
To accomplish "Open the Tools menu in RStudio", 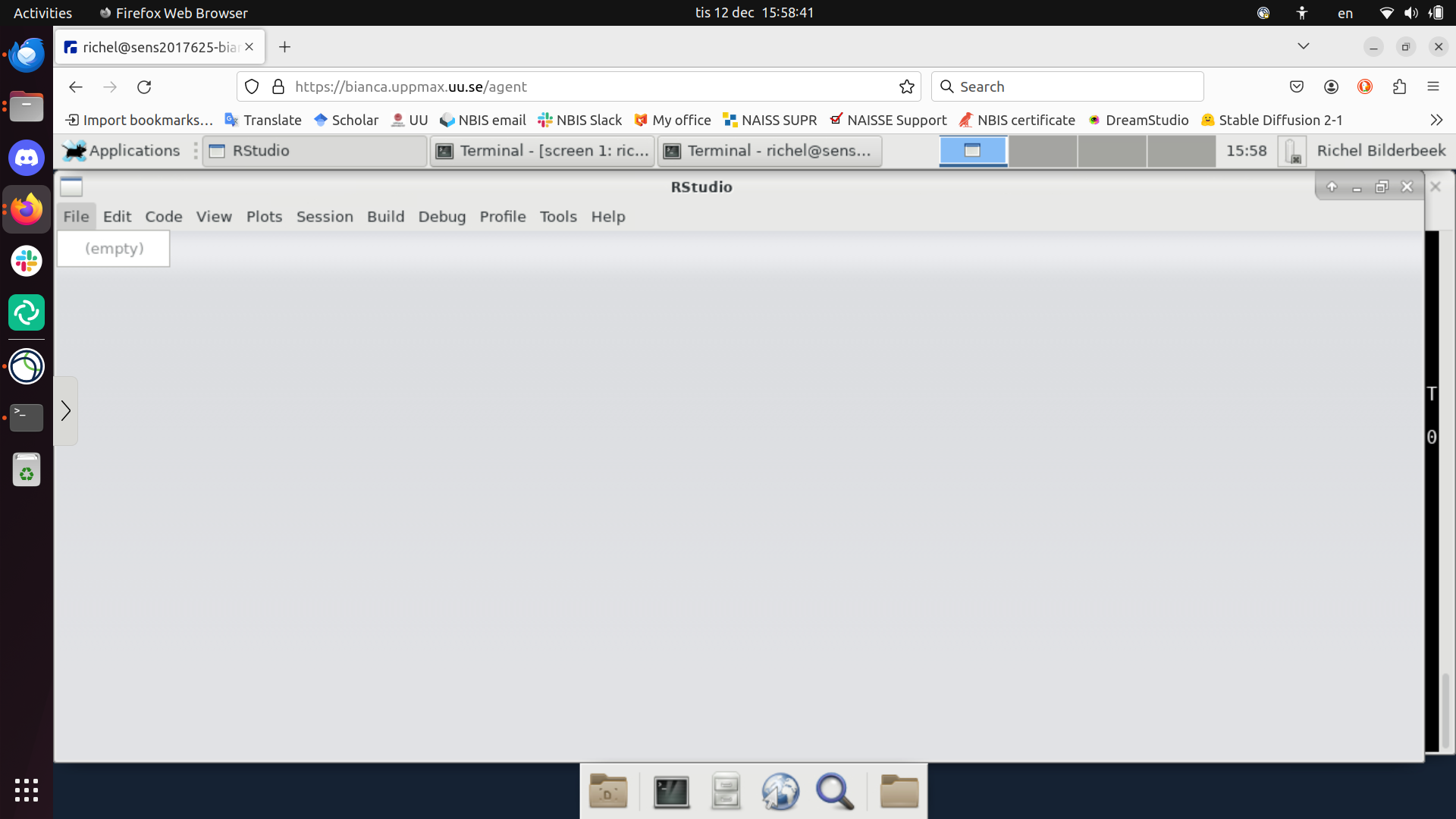I will (x=558, y=216).
